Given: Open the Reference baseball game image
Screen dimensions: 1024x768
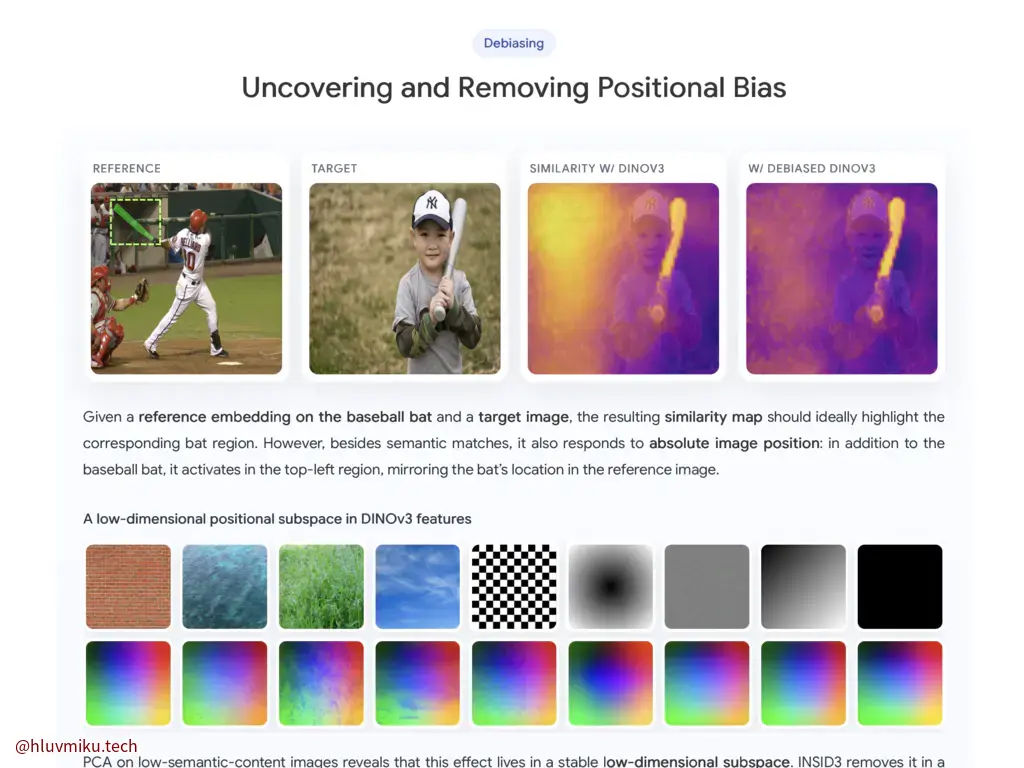Looking at the screenshot, I should pyautogui.click(x=186, y=278).
